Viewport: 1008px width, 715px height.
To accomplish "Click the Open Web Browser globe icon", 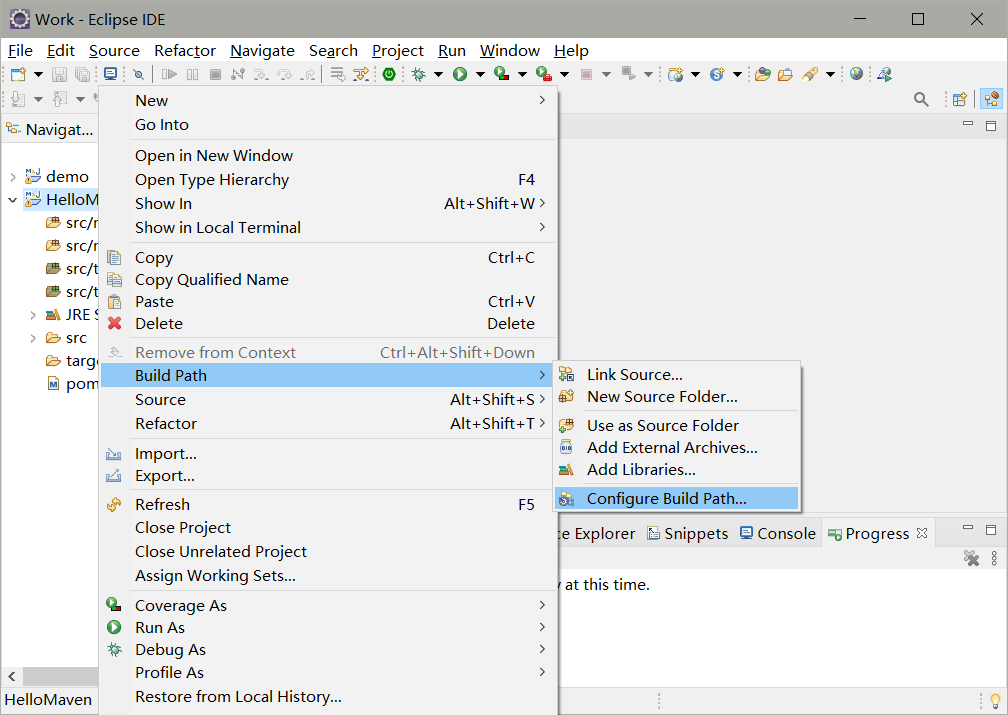I will click(x=856, y=74).
